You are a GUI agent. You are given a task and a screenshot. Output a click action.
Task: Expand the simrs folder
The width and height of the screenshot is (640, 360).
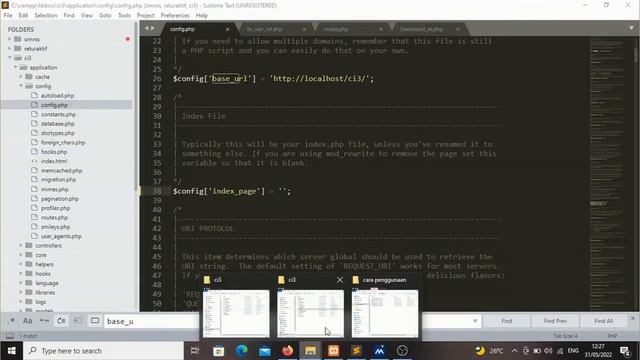coord(9,39)
